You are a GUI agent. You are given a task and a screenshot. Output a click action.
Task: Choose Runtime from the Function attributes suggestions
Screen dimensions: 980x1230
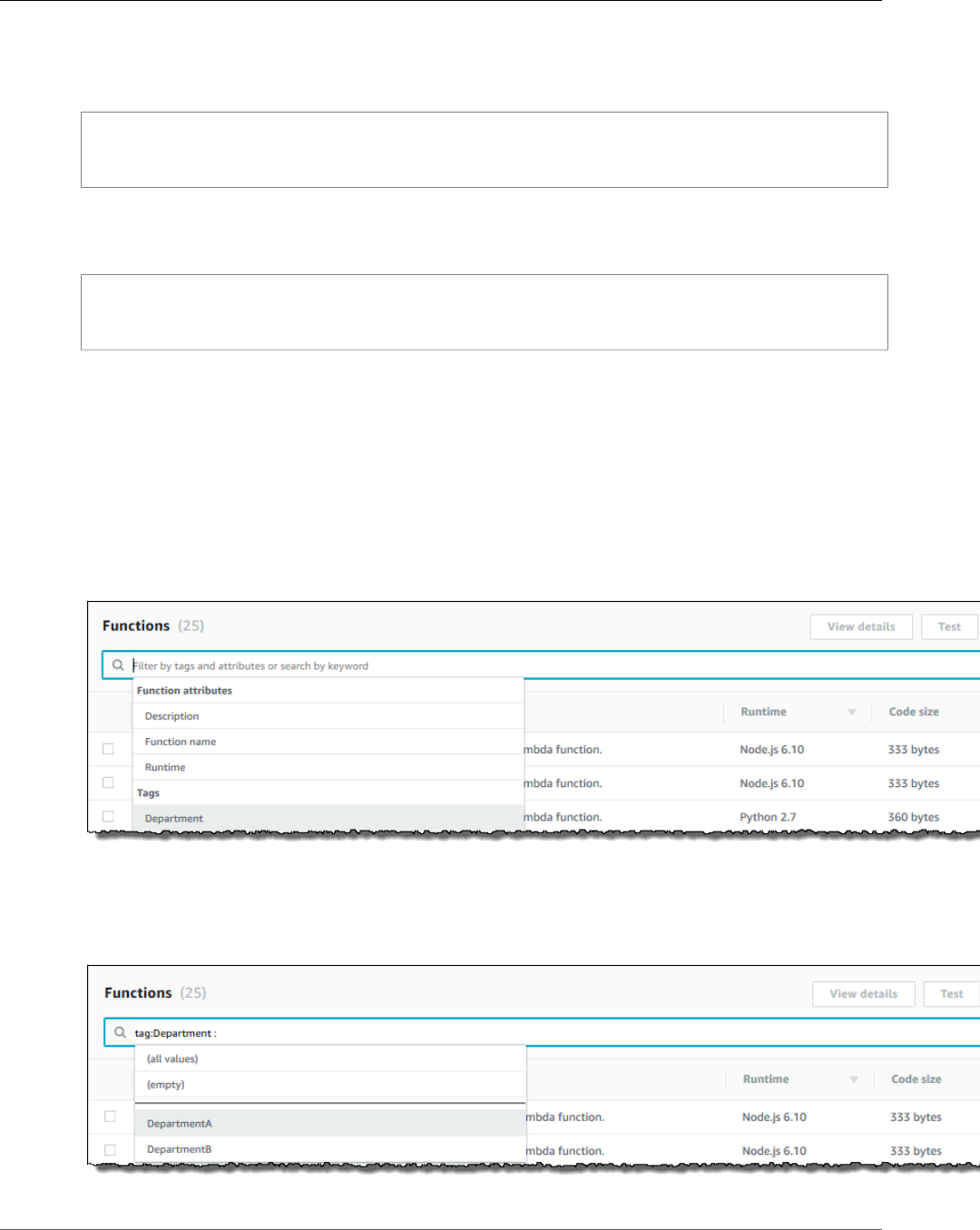click(328, 767)
